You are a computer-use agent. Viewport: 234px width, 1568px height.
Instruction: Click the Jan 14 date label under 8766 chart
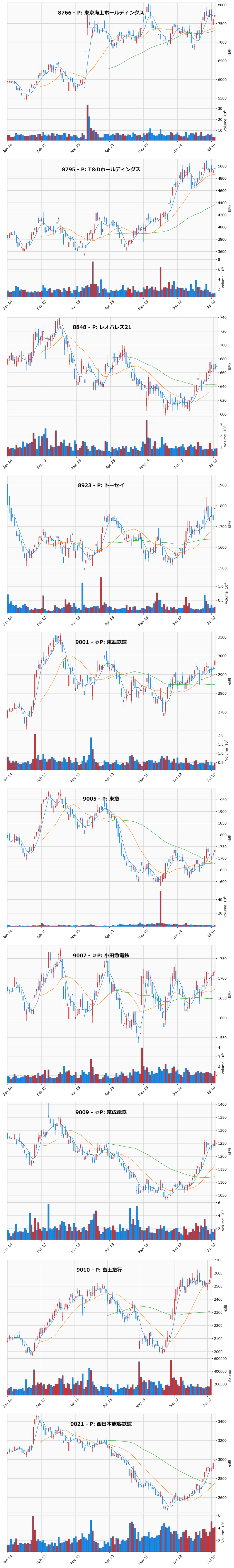click(x=8, y=148)
